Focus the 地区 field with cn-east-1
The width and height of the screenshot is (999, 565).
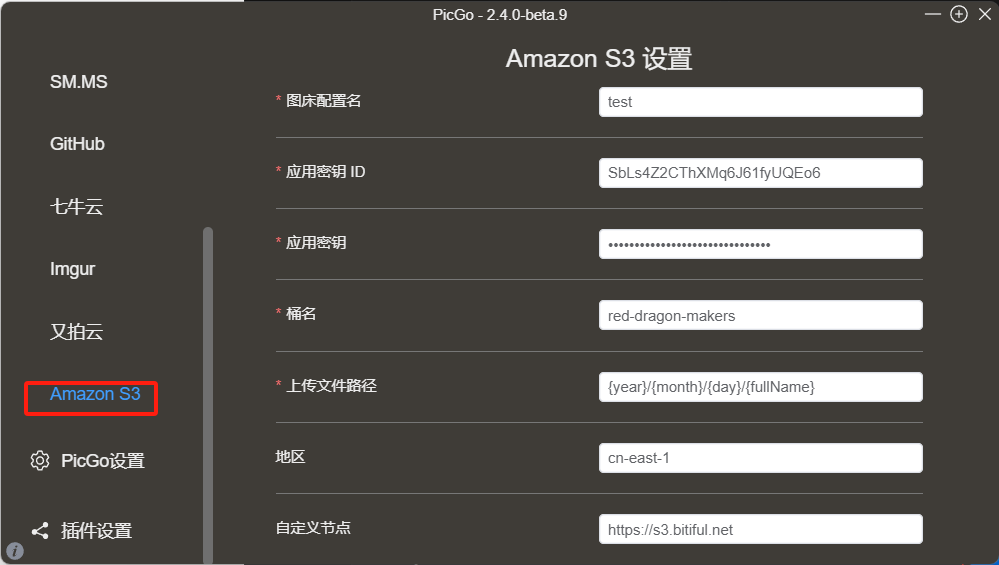pos(760,458)
